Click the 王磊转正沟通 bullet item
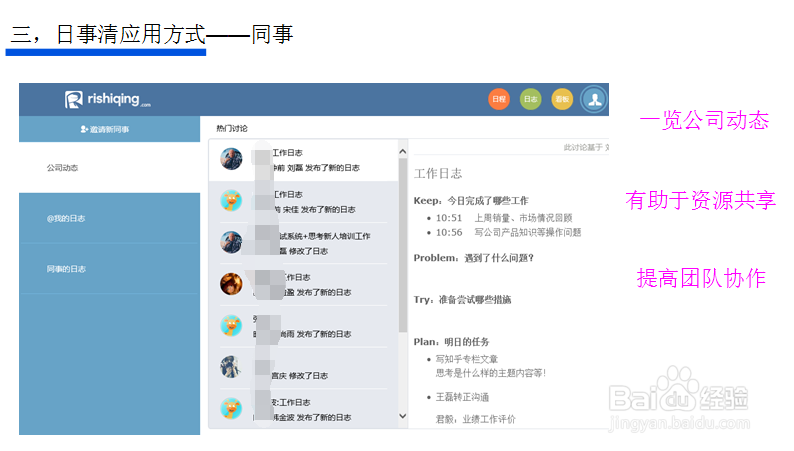 coord(462,397)
